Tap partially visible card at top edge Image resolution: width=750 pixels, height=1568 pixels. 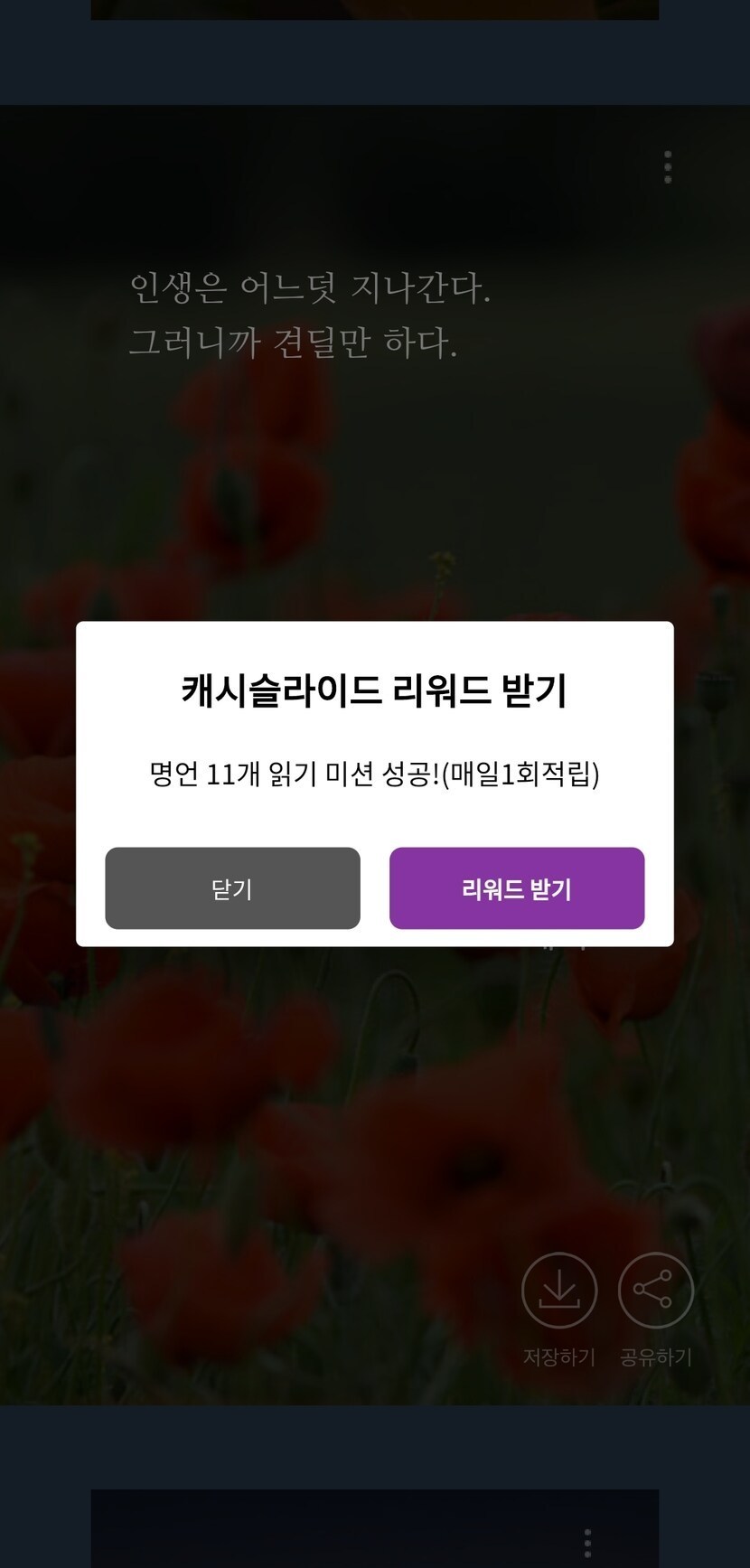[375, 9]
